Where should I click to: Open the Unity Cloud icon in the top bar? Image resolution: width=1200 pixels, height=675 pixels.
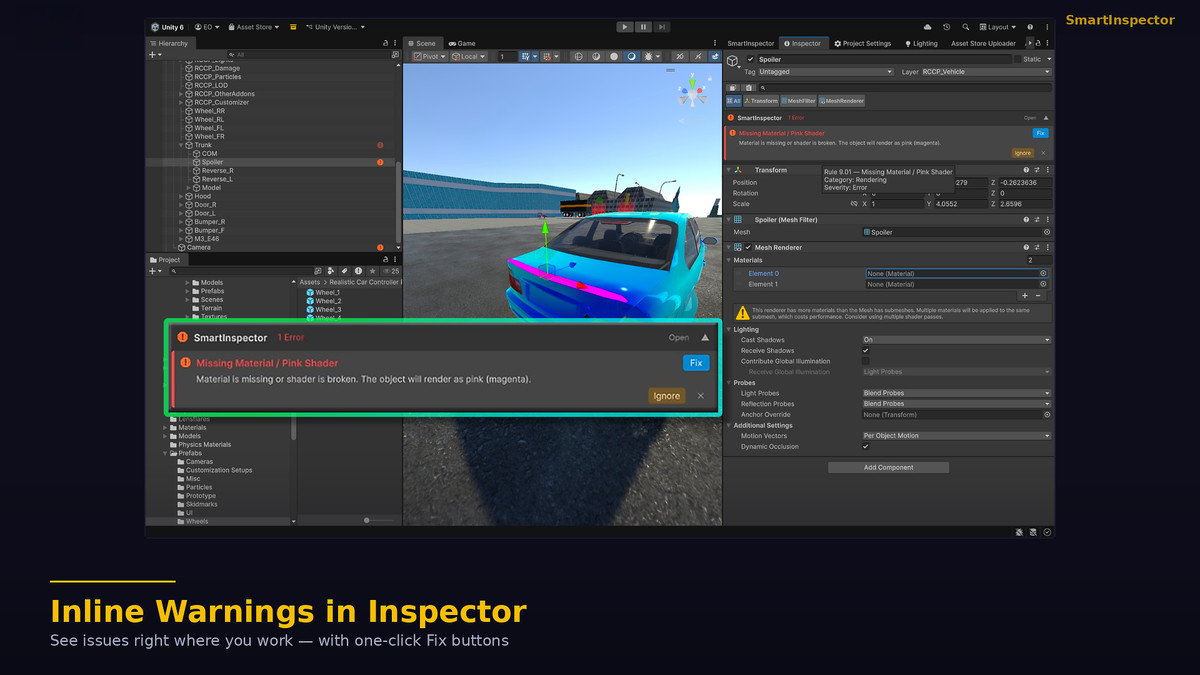pyautogui.click(x=928, y=27)
